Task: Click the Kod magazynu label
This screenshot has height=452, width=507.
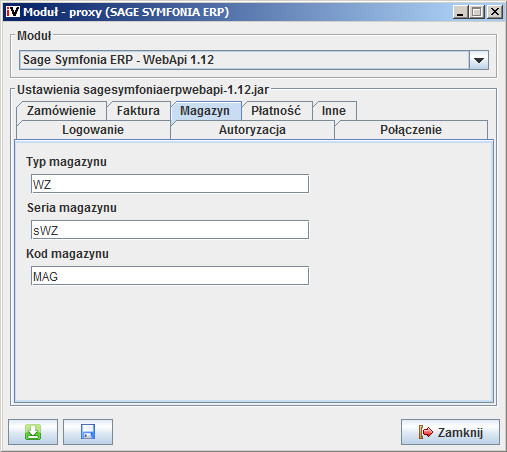Action: click(x=67, y=254)
